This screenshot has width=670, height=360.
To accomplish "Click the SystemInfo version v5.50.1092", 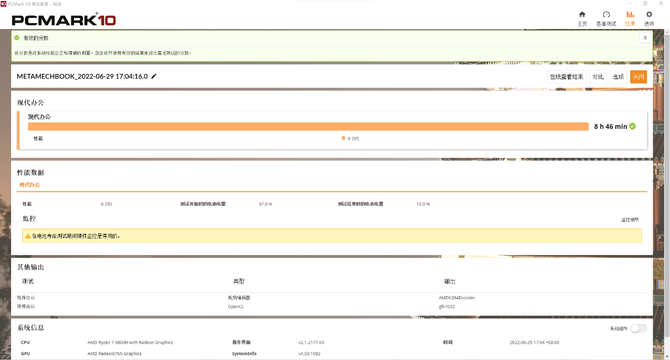I will tap(309, 354).
